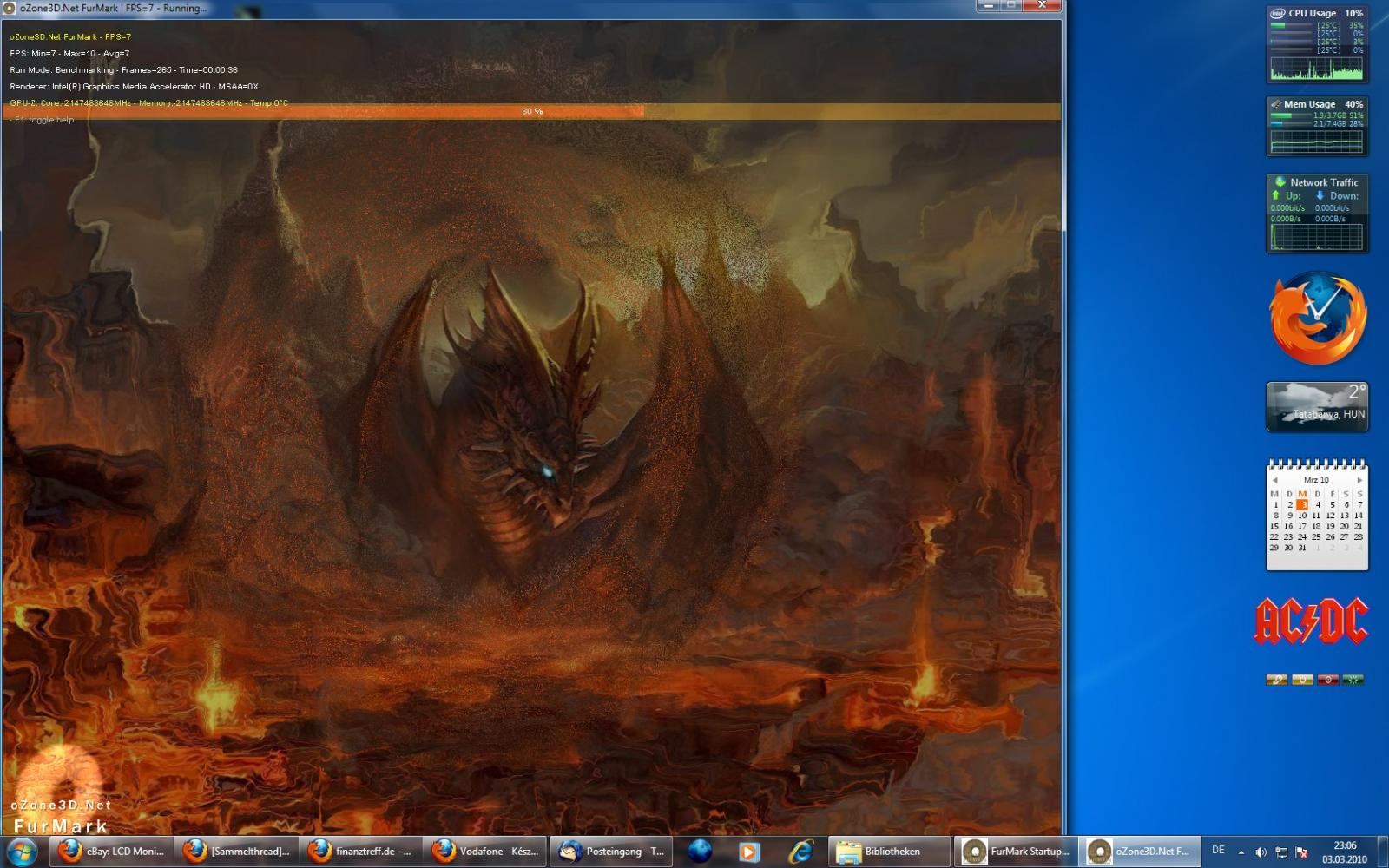This screenshot has width=1389, height=868.
Task: Select the oZone3D.Net FurMark taskbar button
Action: click(x=1140, y=852)
